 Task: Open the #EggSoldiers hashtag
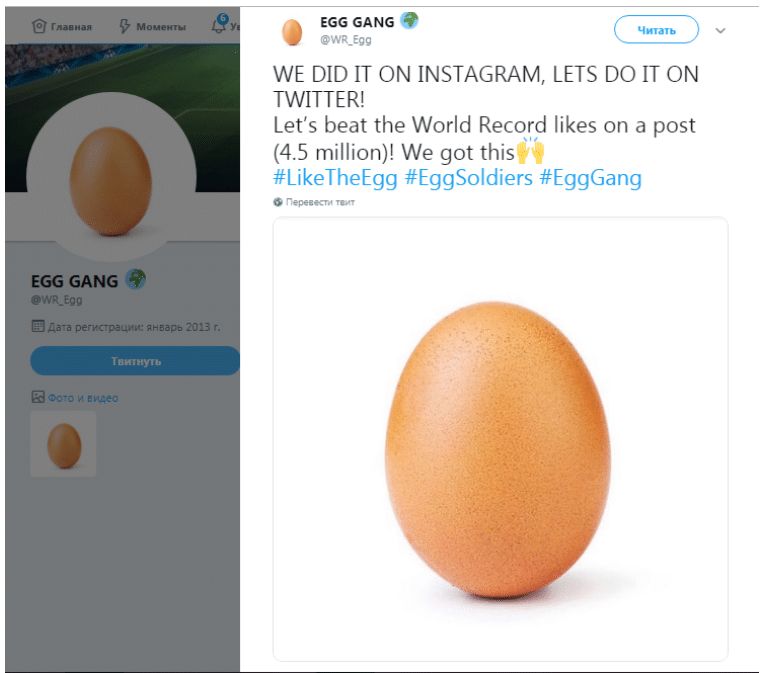[x=468, y=178]
